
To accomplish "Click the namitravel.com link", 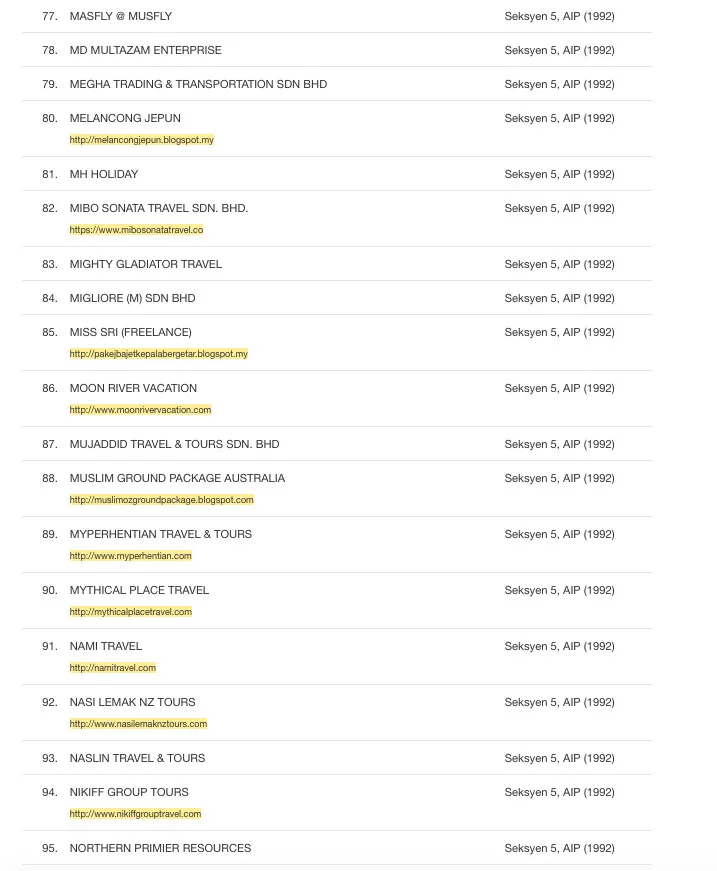I will coord(112,668).
